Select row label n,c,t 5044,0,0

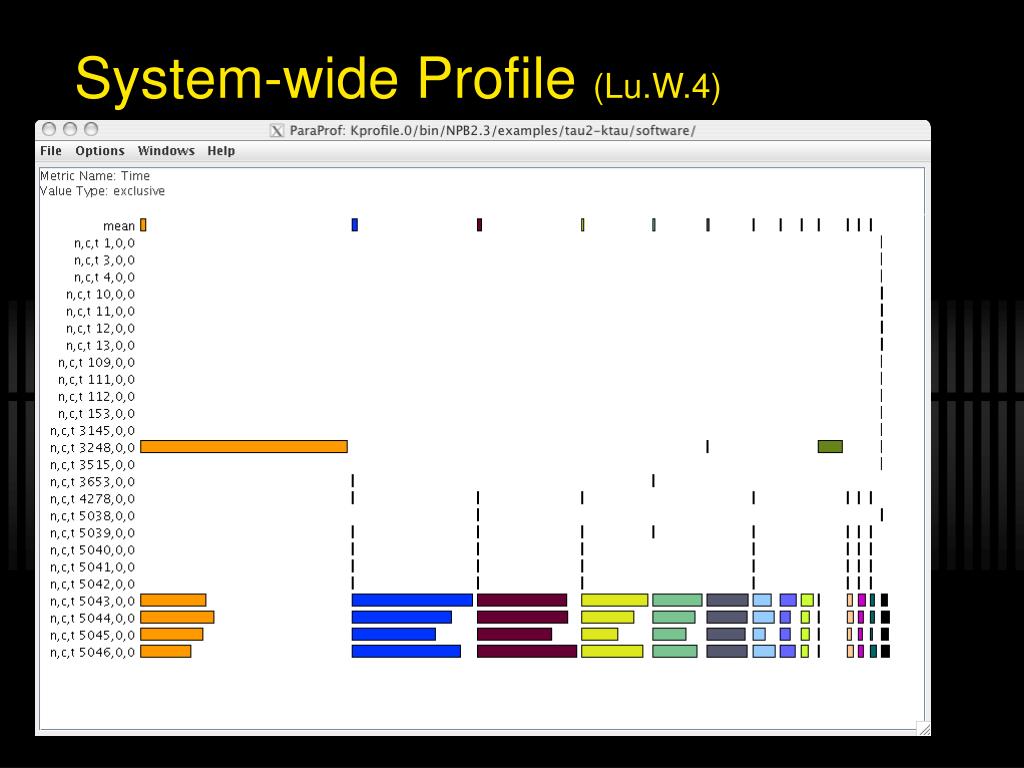pyautogui.click(x=93, y=618)
